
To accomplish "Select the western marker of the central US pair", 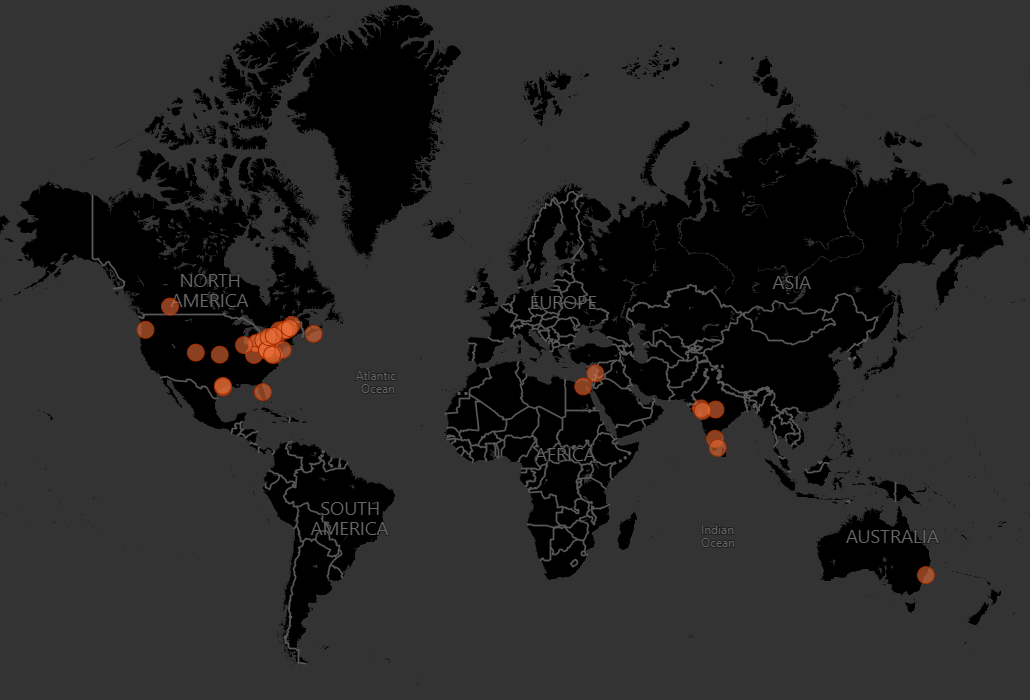I will [196, 352].
